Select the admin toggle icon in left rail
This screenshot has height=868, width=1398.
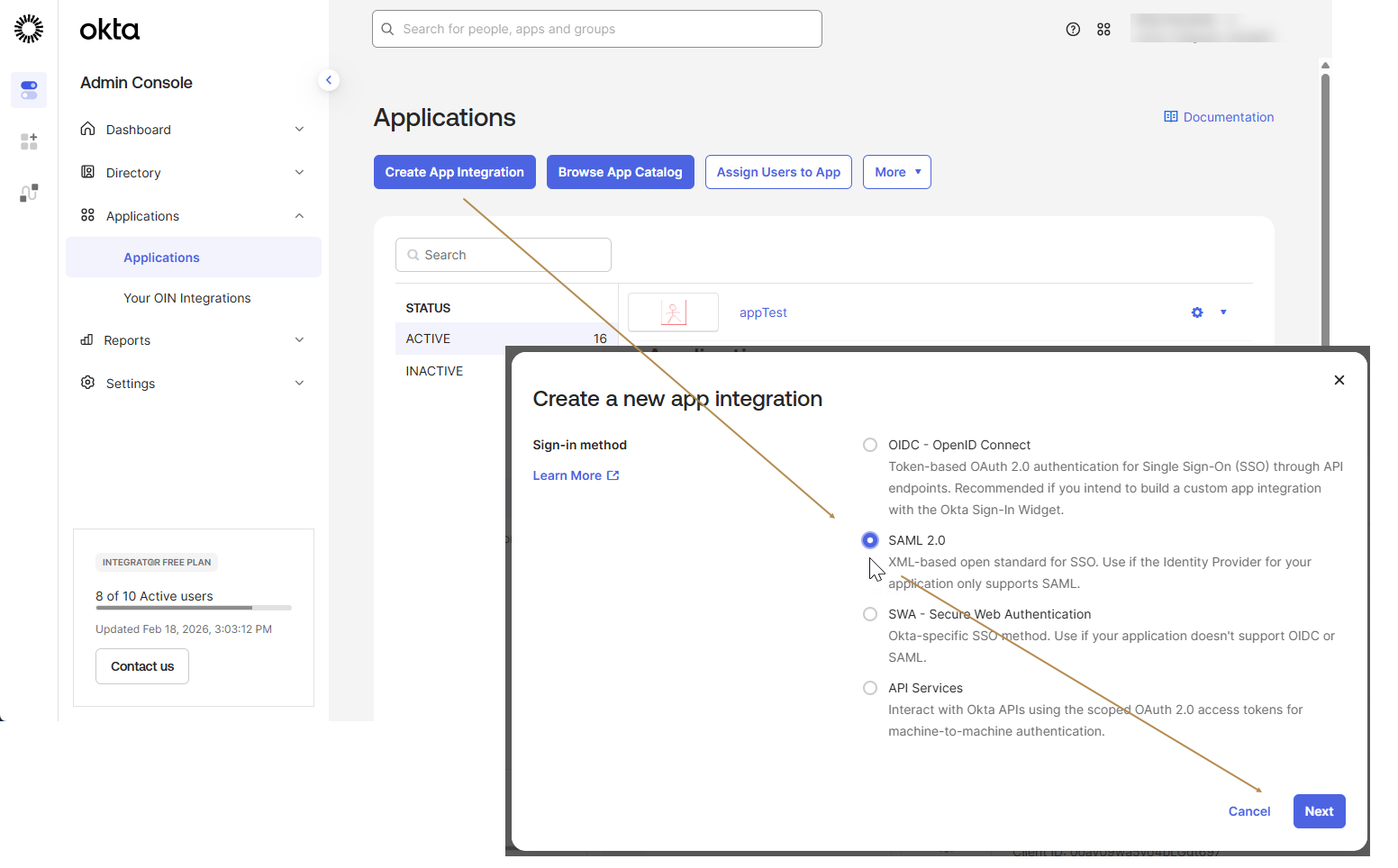coord(29,90)
